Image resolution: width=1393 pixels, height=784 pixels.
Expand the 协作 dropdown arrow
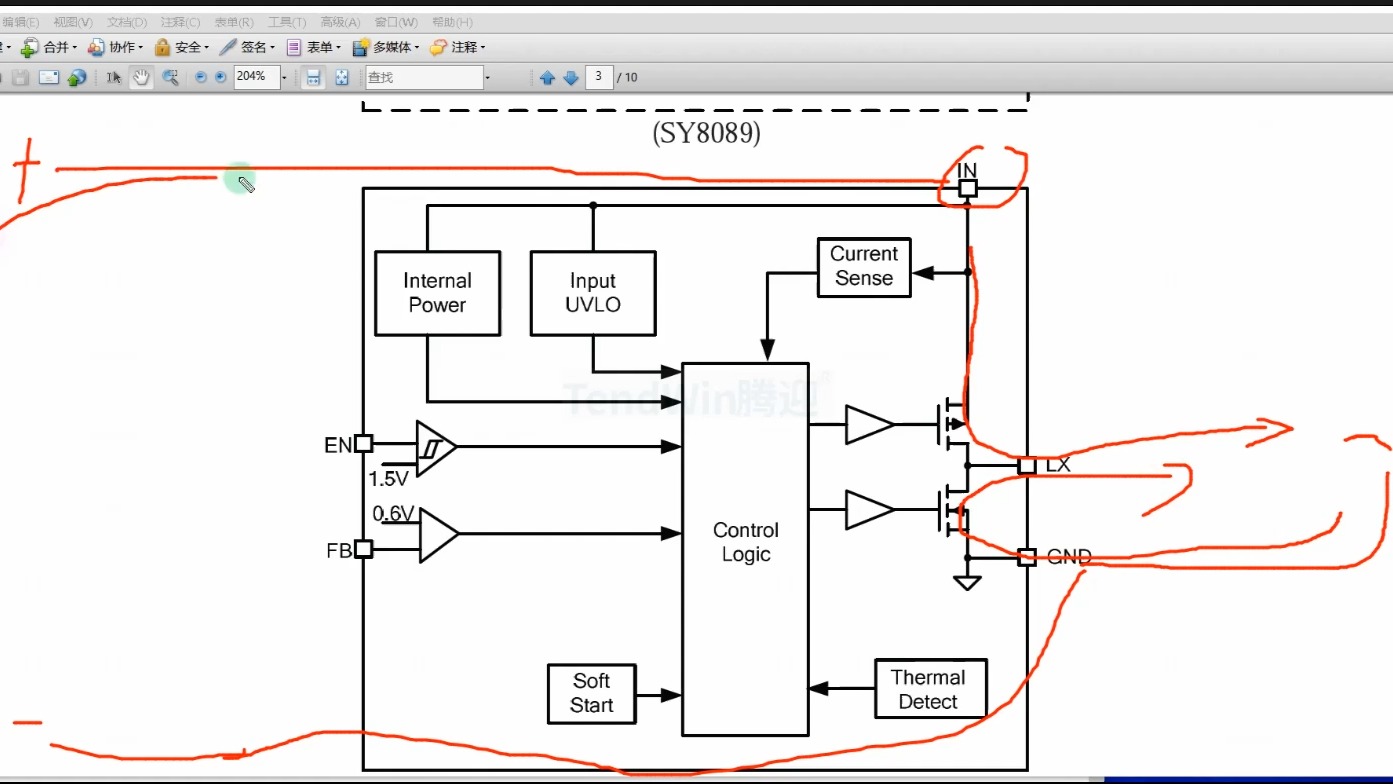click(141, 47)
